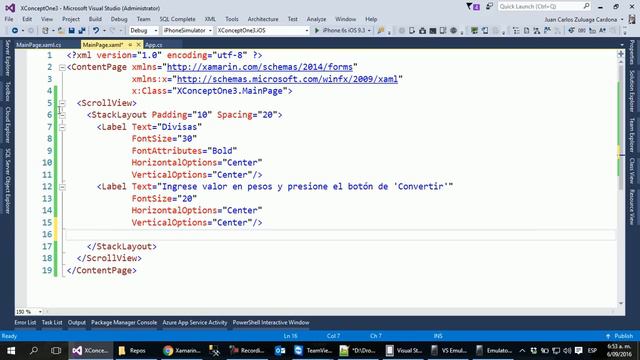
Task: Click the Visual Studio logo icon
Action: [10, 8]
